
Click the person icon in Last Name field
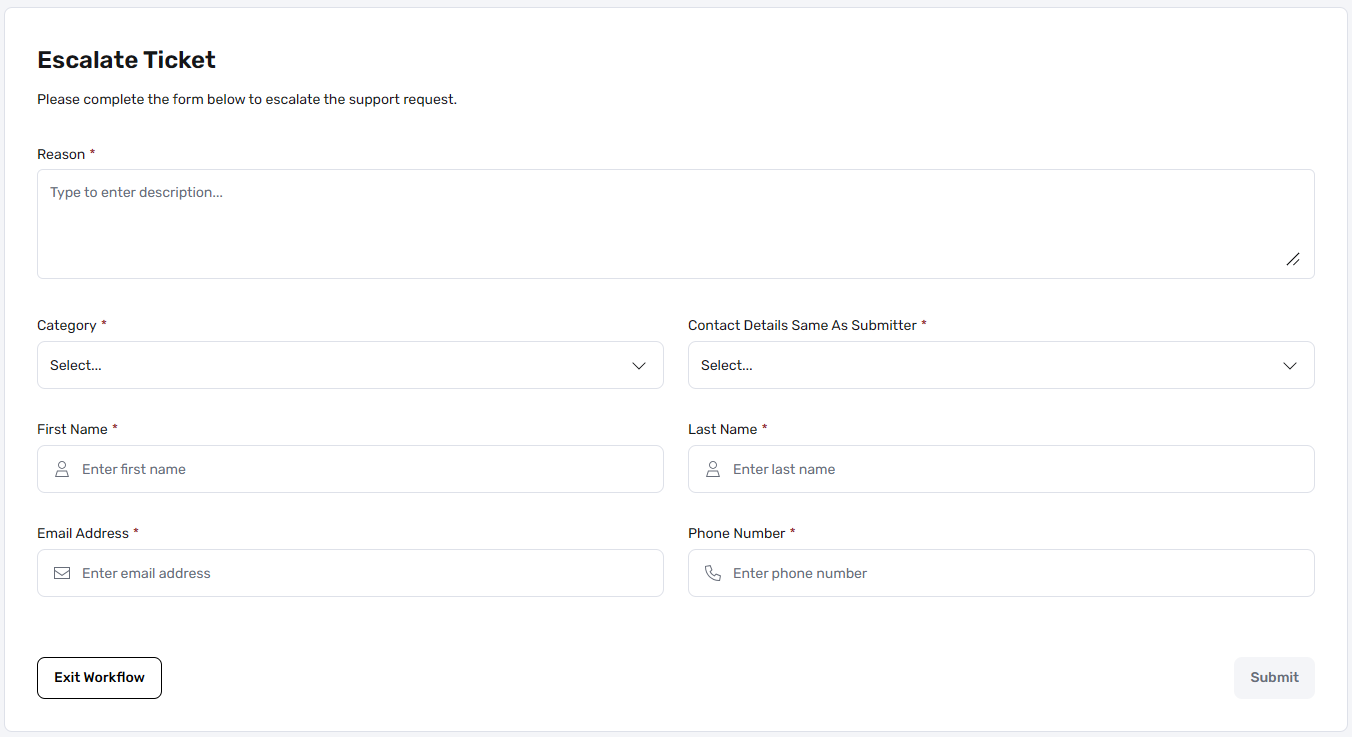tap(713, 469)
